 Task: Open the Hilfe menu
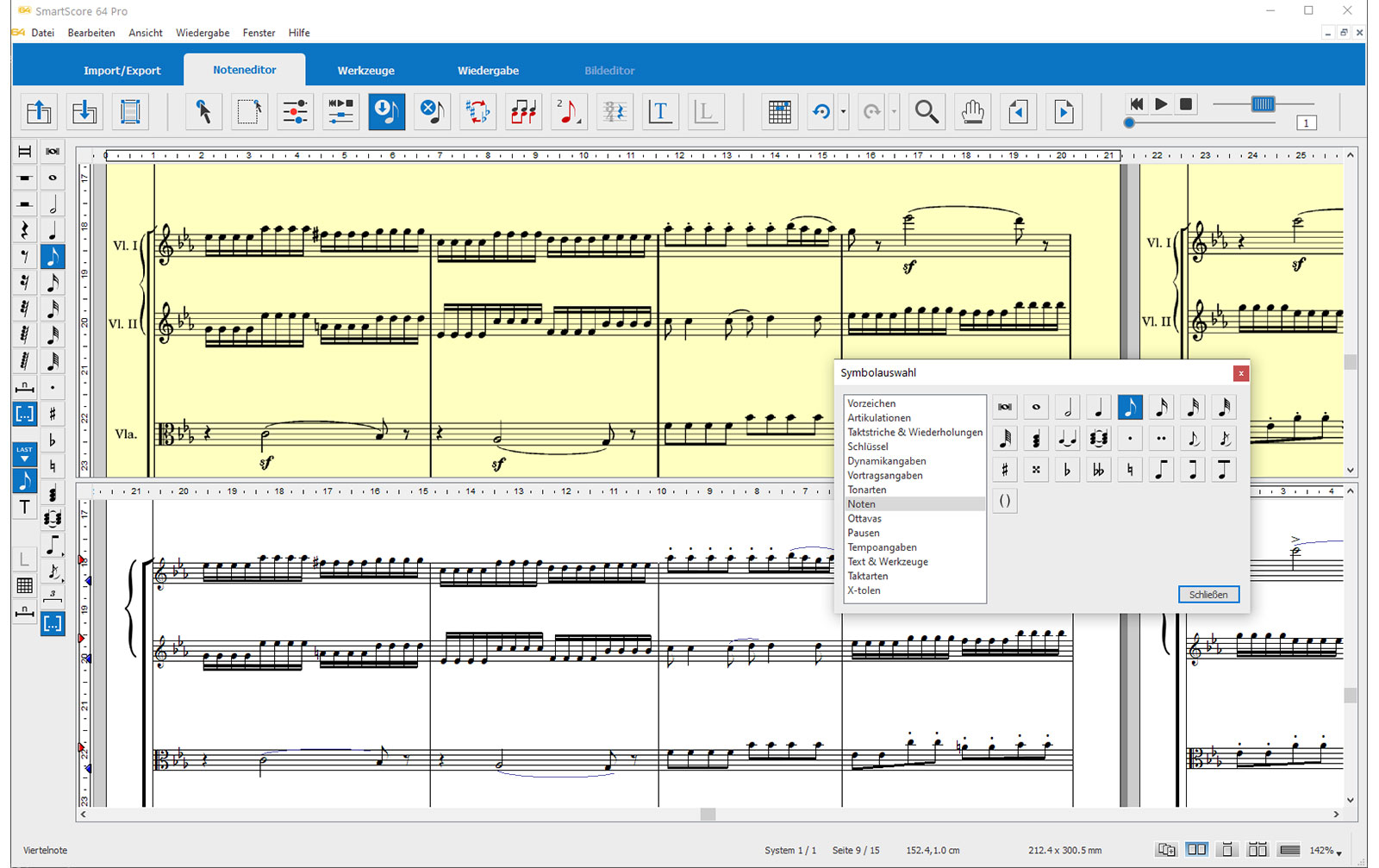[299, 33]
